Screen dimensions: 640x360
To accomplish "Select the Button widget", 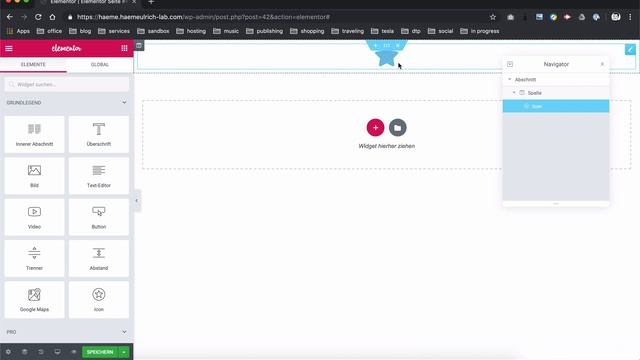I will [x=99, y=217].
